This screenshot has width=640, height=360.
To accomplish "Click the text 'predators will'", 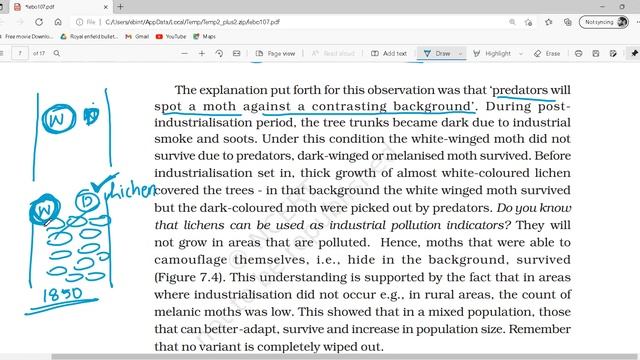I will [532, 90].
